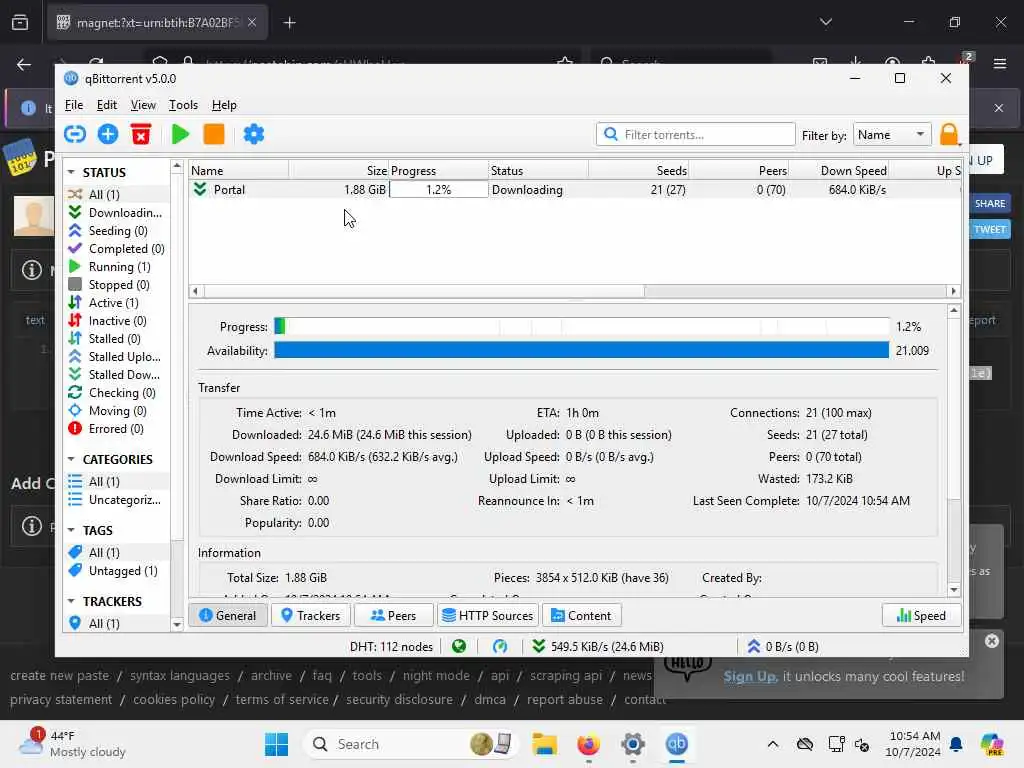
Task: Click the Sign Up link on Pastebin
Action: pyautogui.click(x=750, y=676)
